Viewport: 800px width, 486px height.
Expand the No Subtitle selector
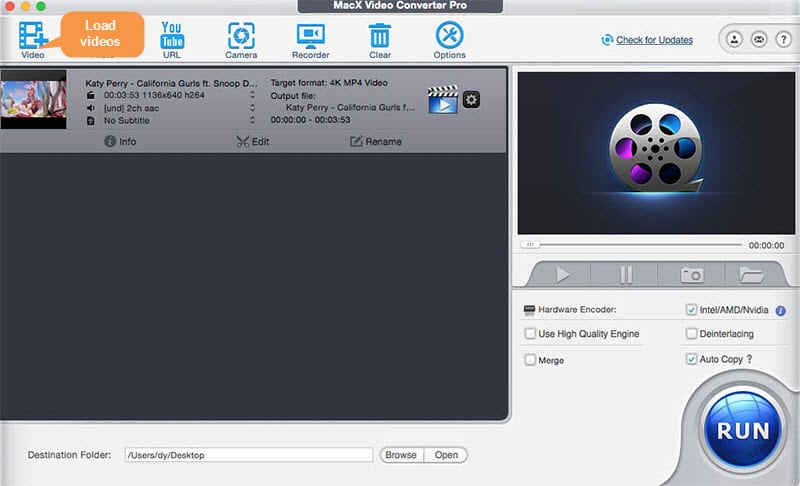coord(252,120)
